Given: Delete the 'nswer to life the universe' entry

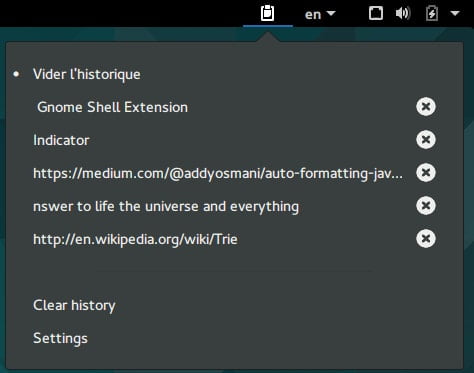Looking at the screenshot, I should [426, 205].
